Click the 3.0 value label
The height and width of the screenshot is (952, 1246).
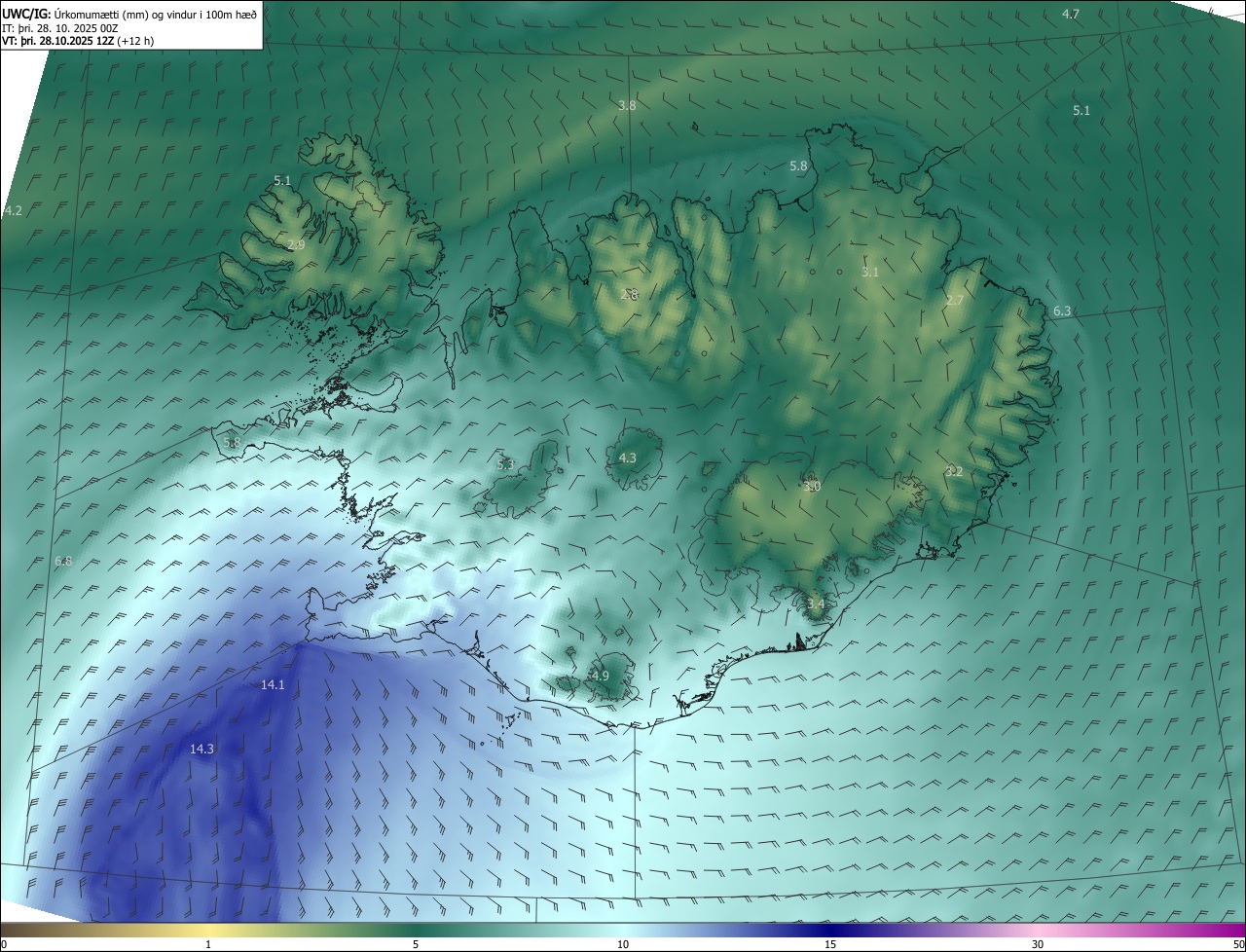(x=812, y=486)
